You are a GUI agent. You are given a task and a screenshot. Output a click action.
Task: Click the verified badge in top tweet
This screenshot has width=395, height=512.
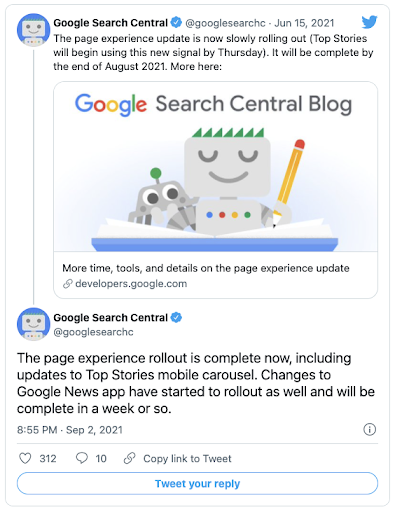pos(176,23)
